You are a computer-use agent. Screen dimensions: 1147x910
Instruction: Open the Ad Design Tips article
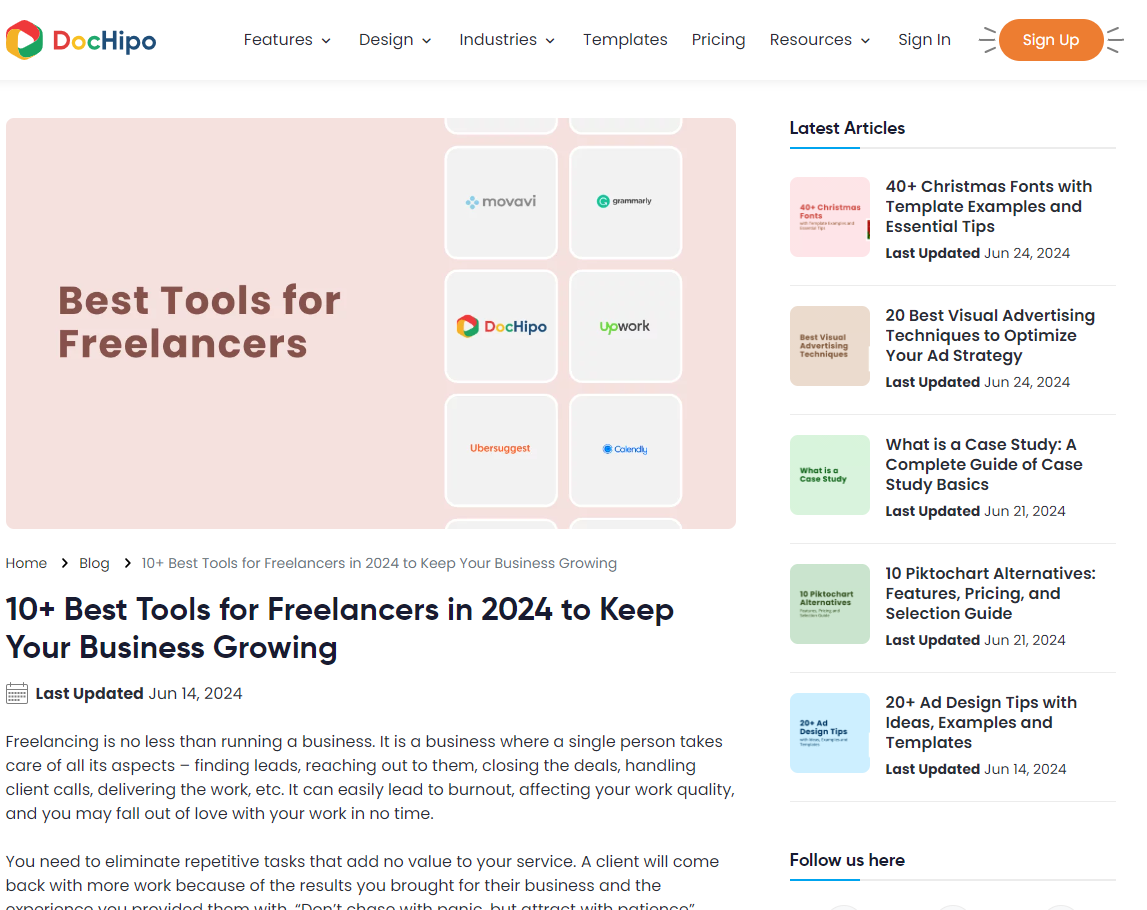pyautogui.click(x=981, y=722)
